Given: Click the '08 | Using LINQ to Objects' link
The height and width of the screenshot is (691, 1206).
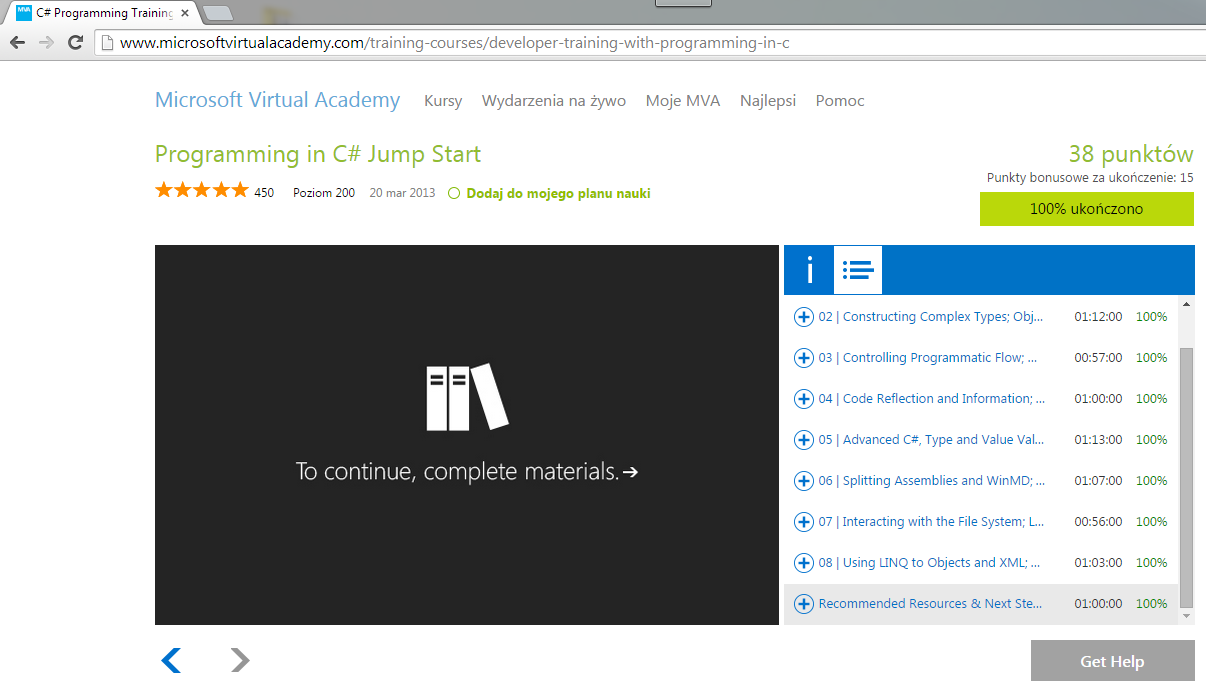Looking at the screenshot, I should click(929, 563).
